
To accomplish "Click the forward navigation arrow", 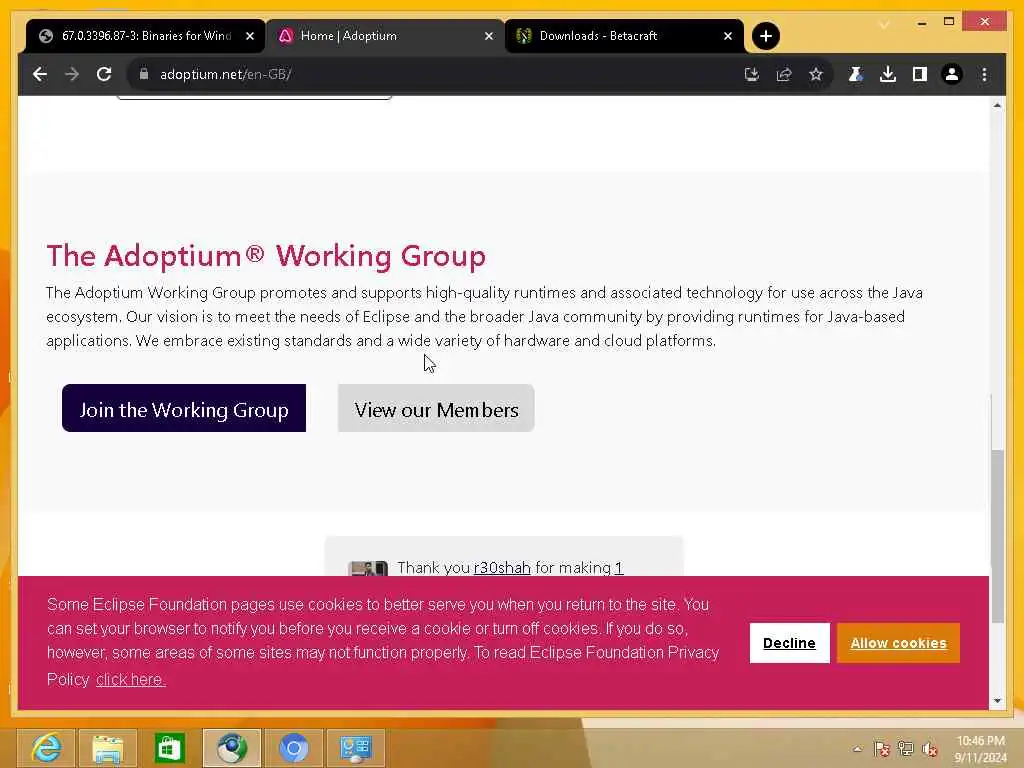I will [72, 74].
